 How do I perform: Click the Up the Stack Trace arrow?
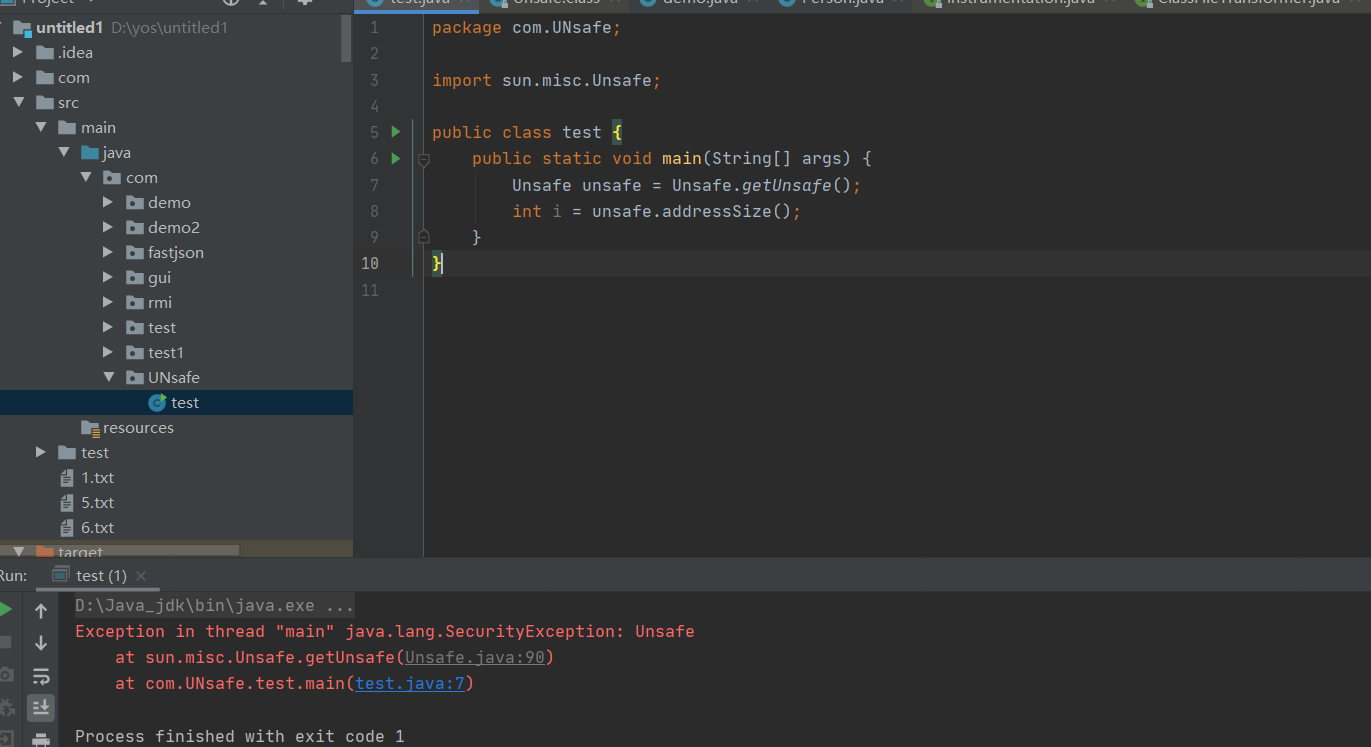tap(41, 610)
